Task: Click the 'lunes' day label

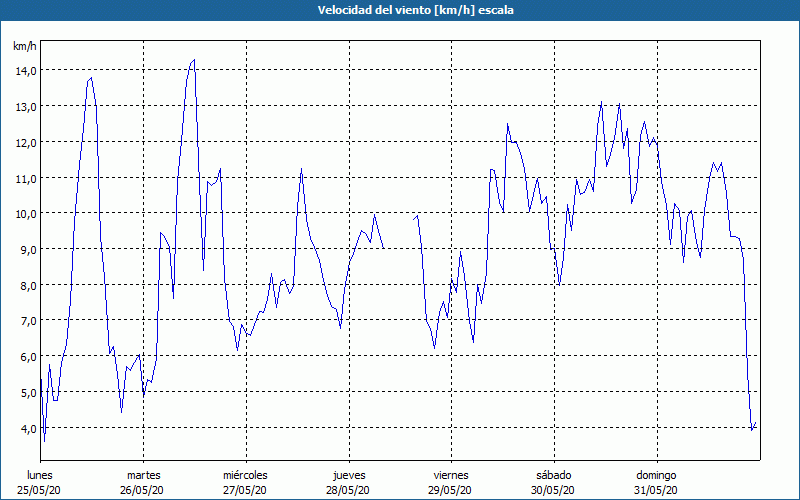Action: tap(40, 475)
